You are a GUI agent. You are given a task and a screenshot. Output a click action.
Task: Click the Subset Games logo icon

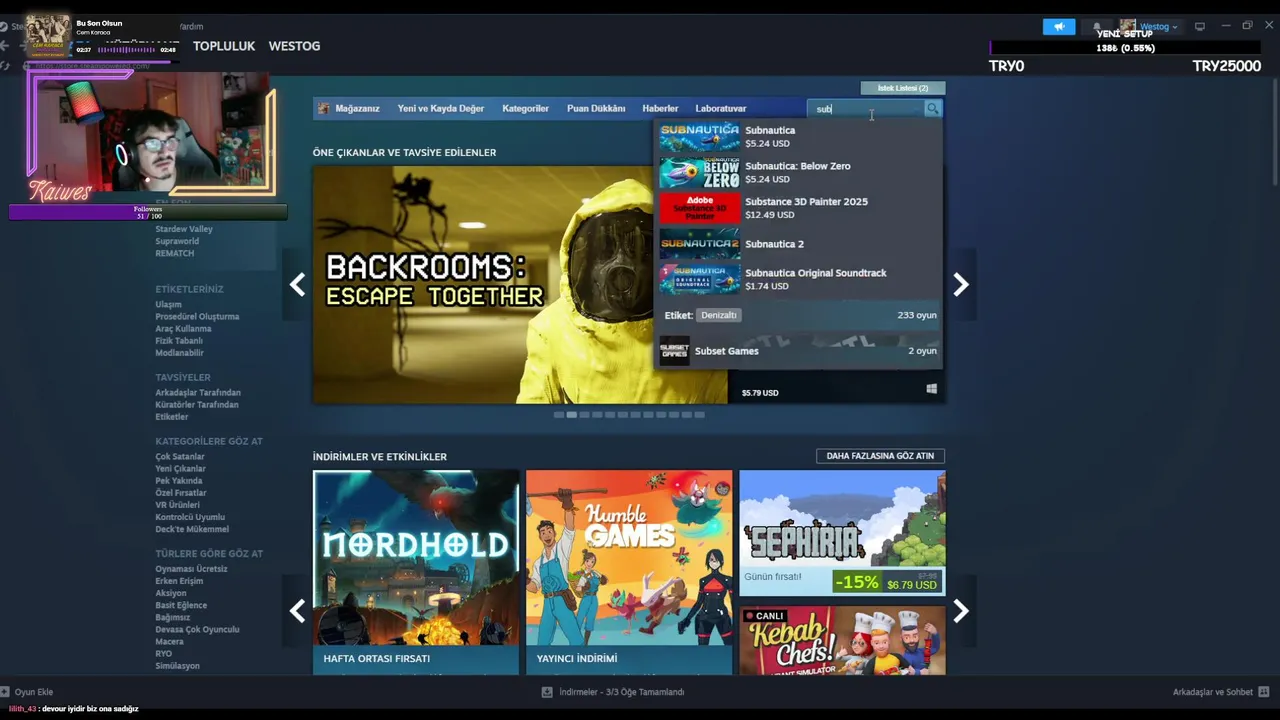(674, 351)
